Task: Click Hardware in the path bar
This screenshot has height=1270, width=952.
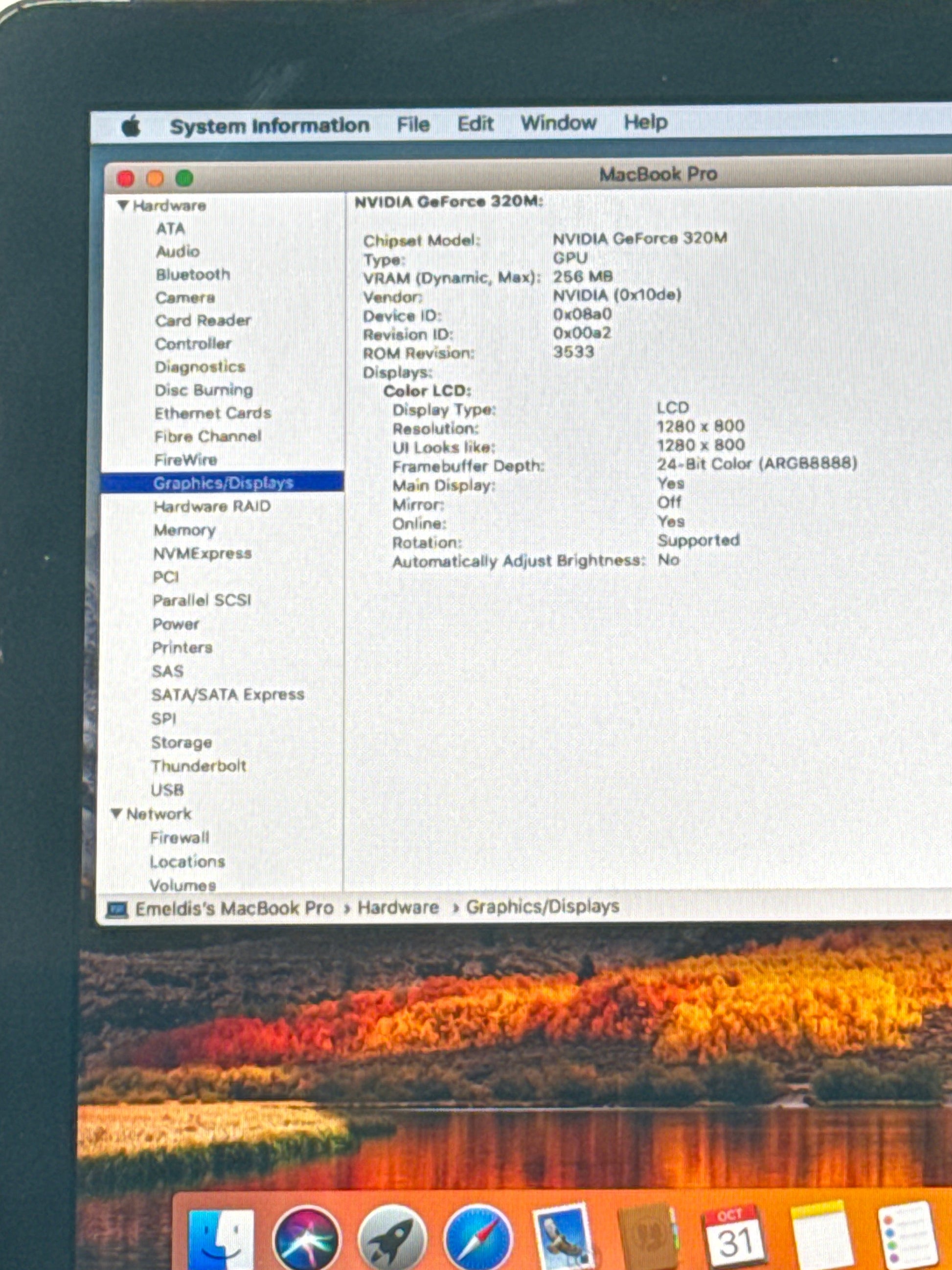Action: coord(398,908)
